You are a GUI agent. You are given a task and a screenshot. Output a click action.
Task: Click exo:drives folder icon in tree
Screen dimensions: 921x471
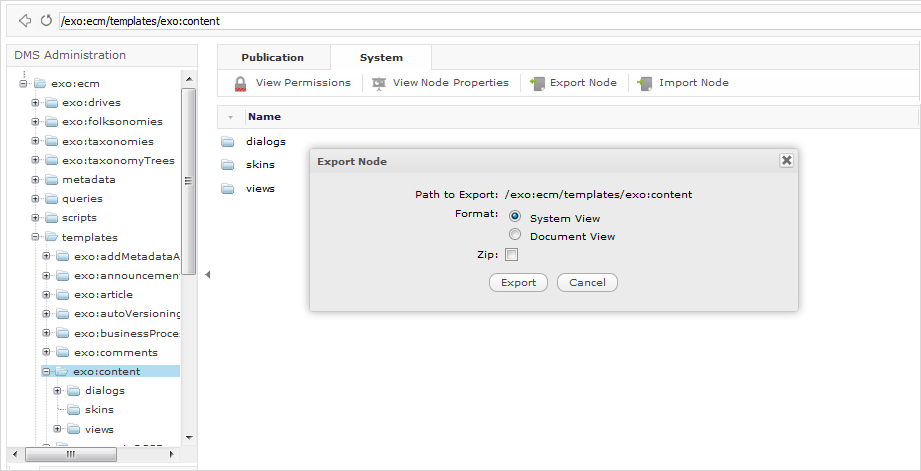pos(52,103)
